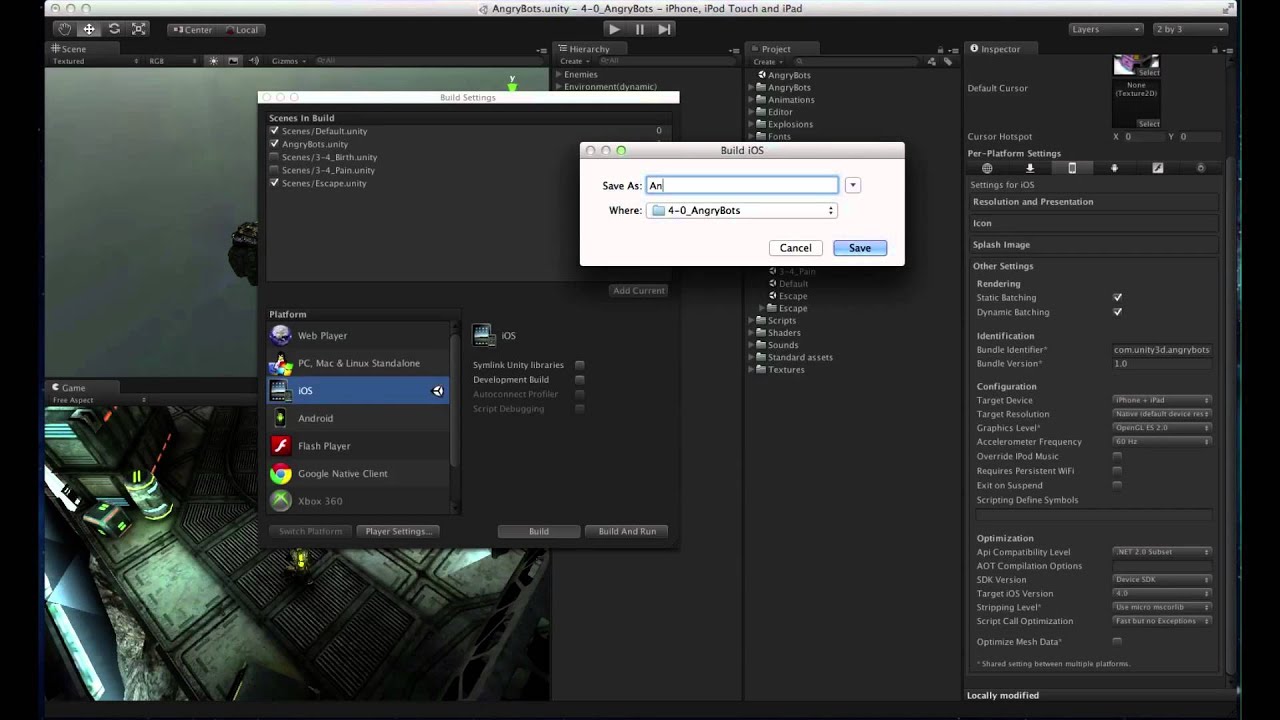Click the Step forward button

(x=664, y=29)
